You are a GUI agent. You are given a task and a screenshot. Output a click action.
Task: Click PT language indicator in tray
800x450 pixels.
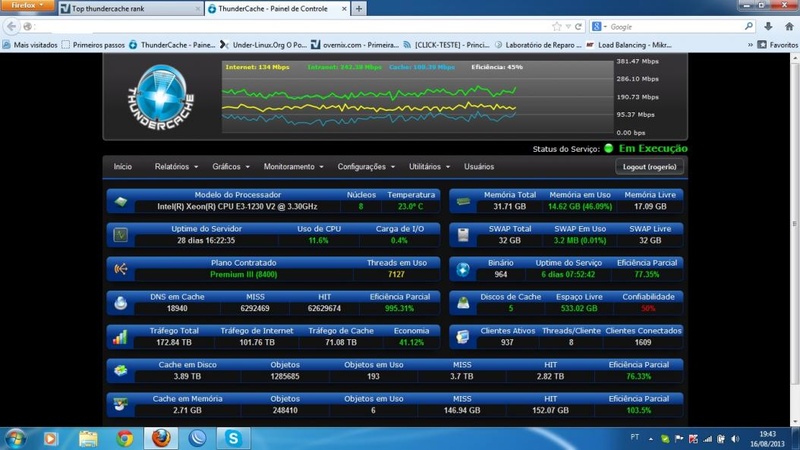pyautogui.click(x=634, y=437)
